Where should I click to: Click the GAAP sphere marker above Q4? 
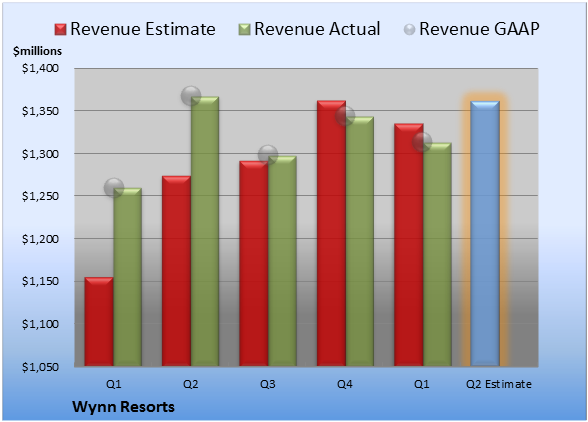[x=345, y=116]
